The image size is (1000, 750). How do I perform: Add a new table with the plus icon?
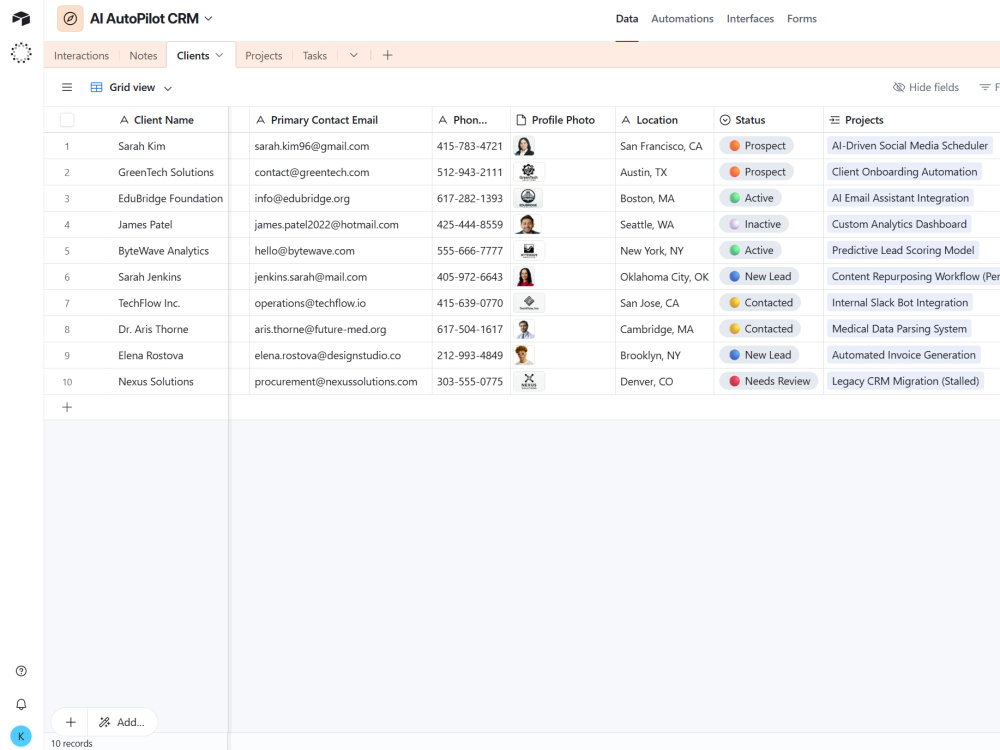click(387, 55)
